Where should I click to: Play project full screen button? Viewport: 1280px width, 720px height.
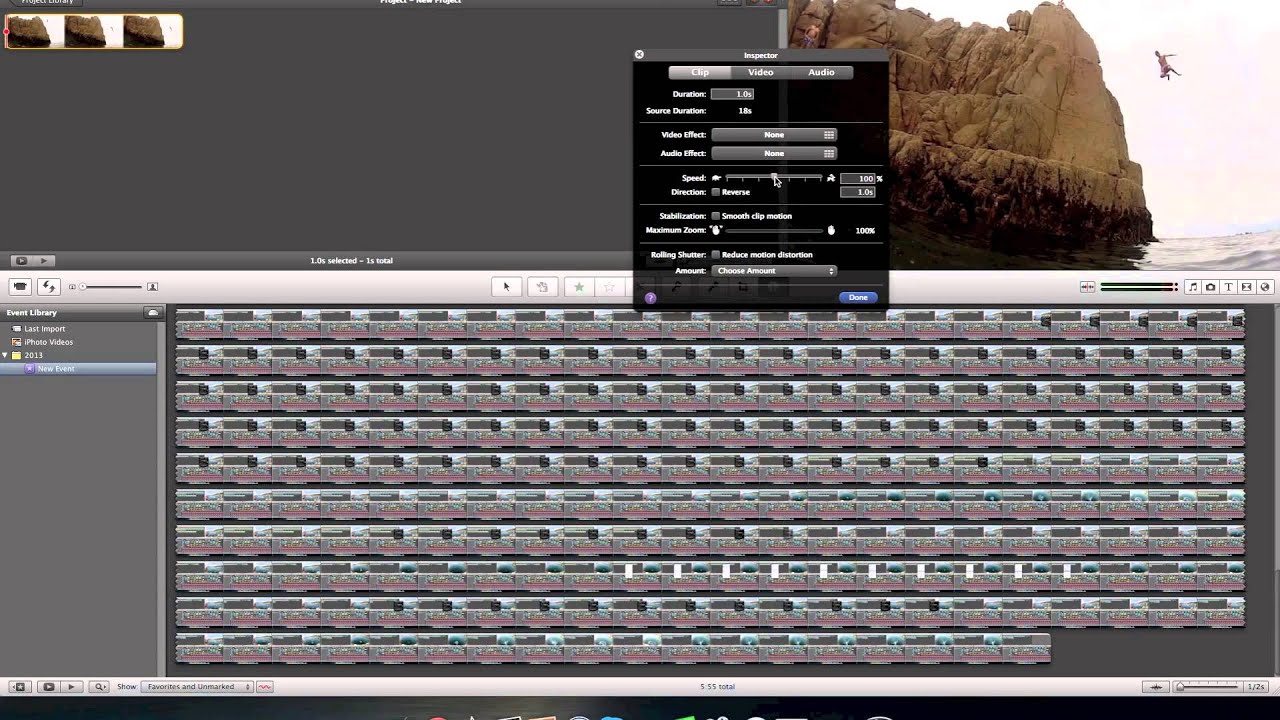[x=20, y=261]
